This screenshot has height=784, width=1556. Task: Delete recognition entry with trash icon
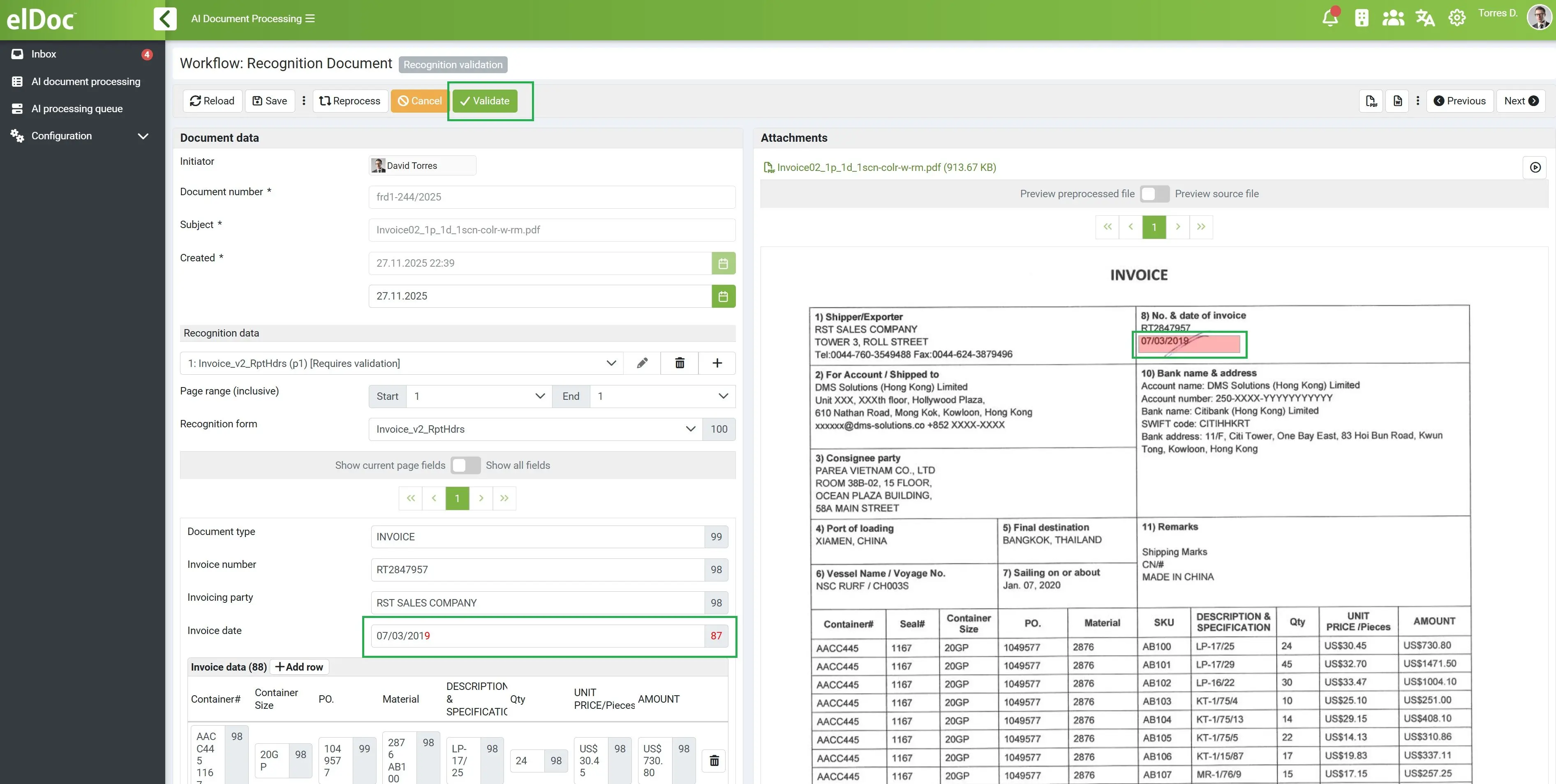(x=680, y=363)
